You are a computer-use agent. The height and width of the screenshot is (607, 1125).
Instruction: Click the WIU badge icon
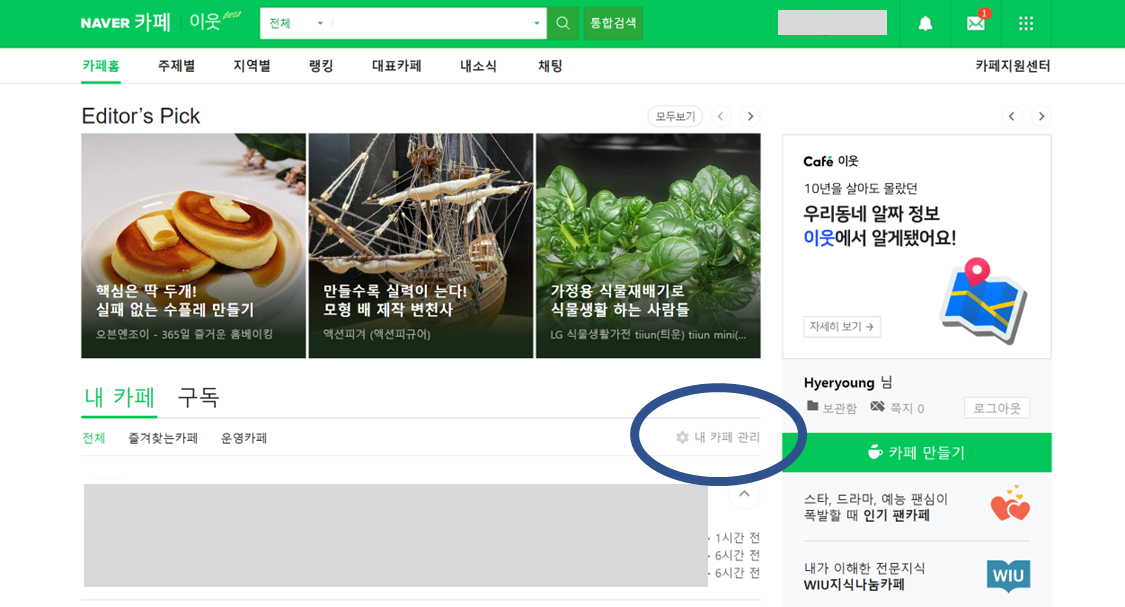coord(1008,575)
